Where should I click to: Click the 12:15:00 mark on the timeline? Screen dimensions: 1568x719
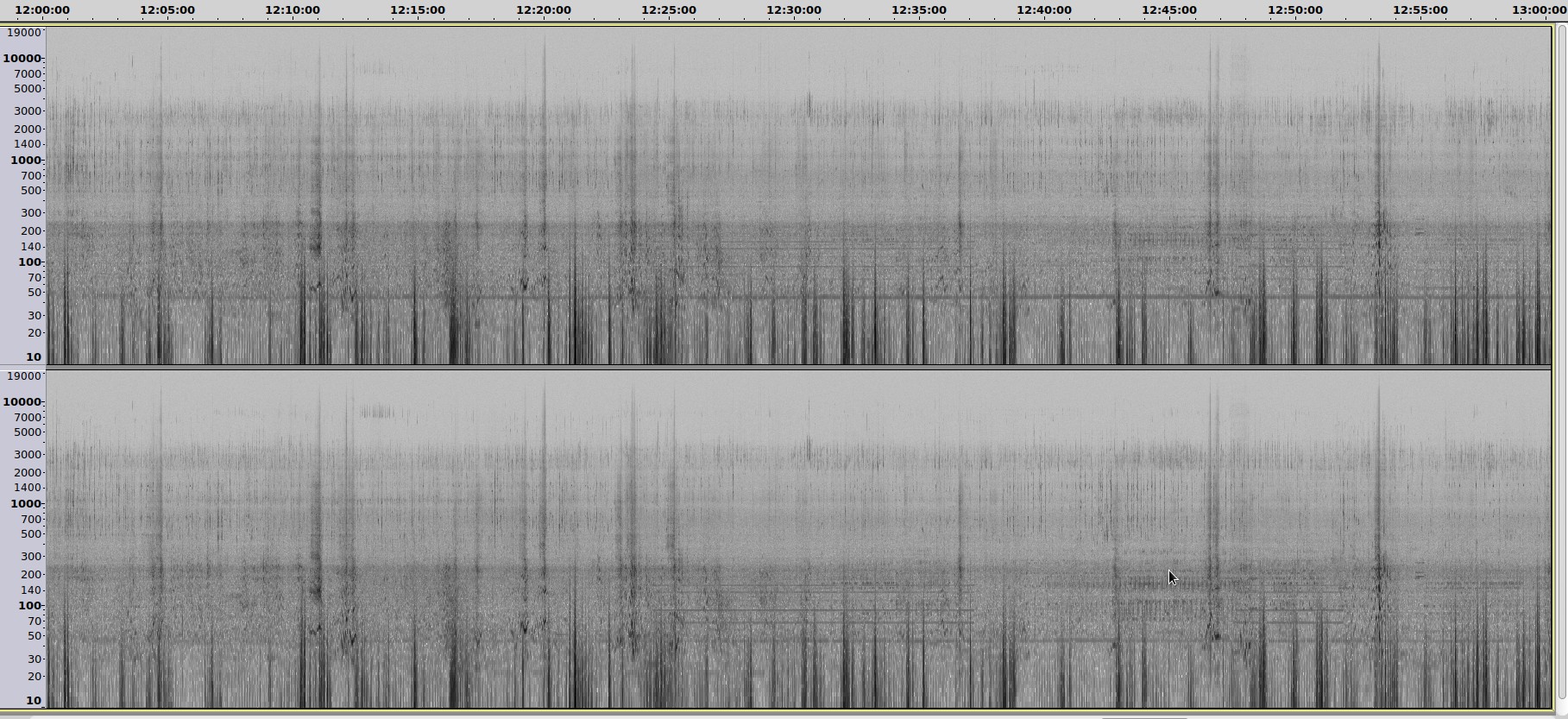click(x=418, y=10)
